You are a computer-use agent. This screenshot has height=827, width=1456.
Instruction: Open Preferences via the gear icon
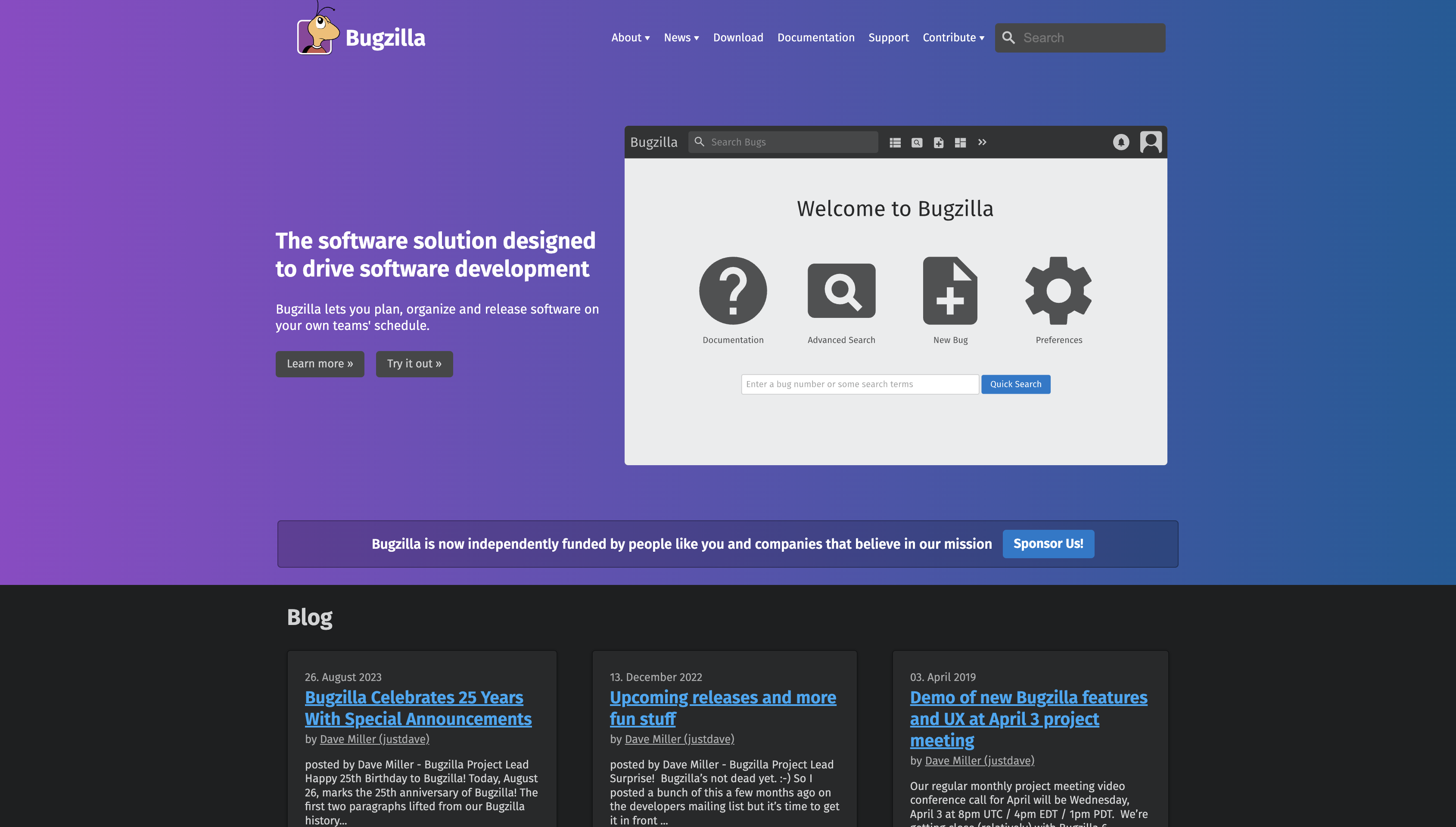coord(1058,290)
